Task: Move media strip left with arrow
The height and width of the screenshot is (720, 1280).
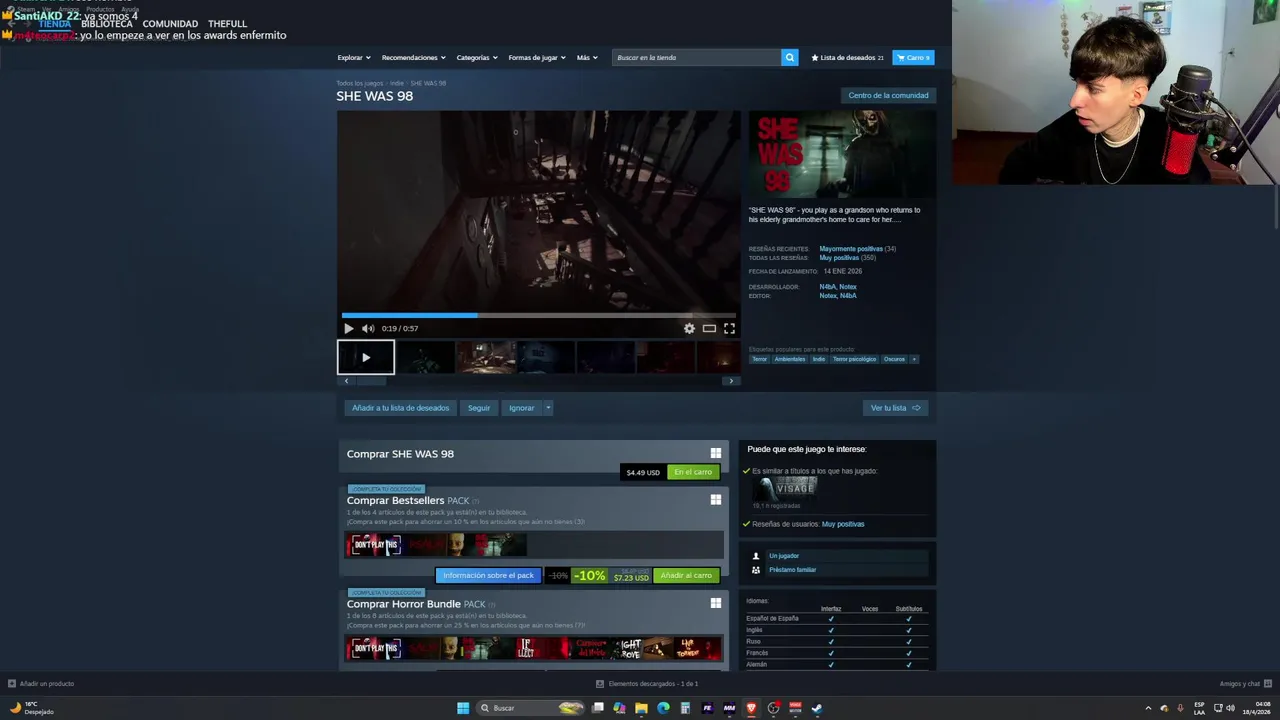Action: tap(346, 381)
